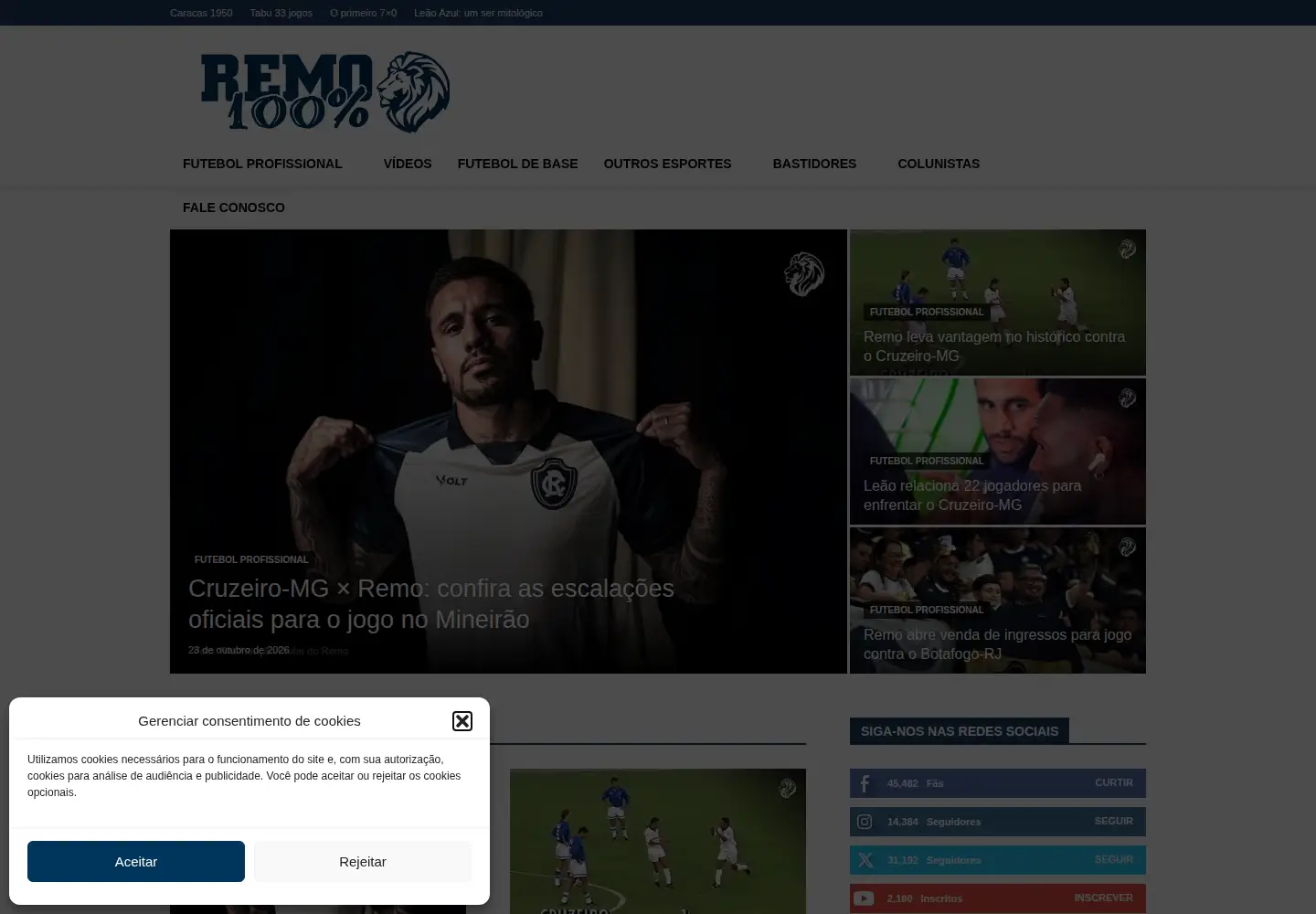Open 'O primeiro 7×0' top link

click(363, 13)
